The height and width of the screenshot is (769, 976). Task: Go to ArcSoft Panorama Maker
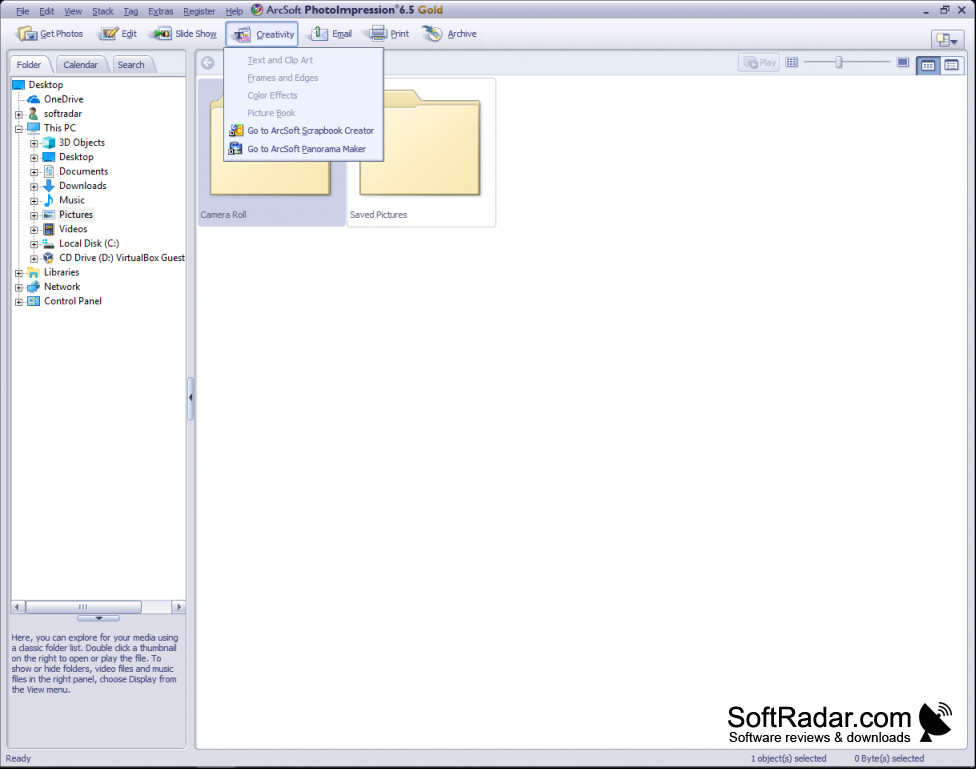[x=303, y=149]
